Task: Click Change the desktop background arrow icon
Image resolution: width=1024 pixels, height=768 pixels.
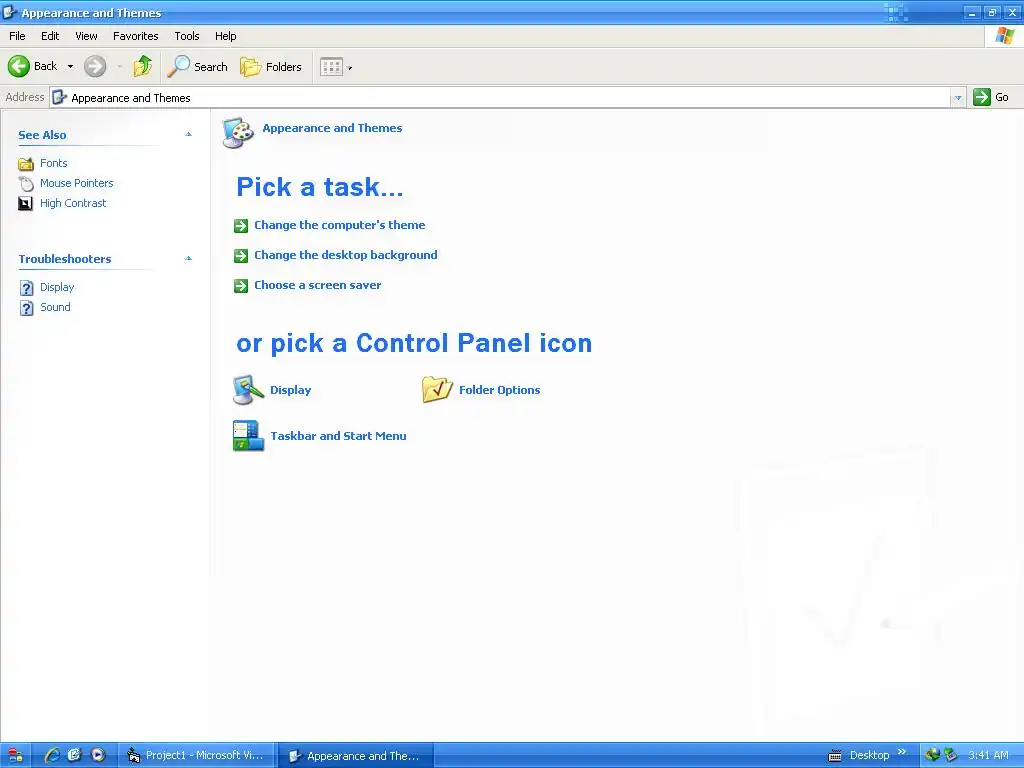Action: (x=241, y=256)
